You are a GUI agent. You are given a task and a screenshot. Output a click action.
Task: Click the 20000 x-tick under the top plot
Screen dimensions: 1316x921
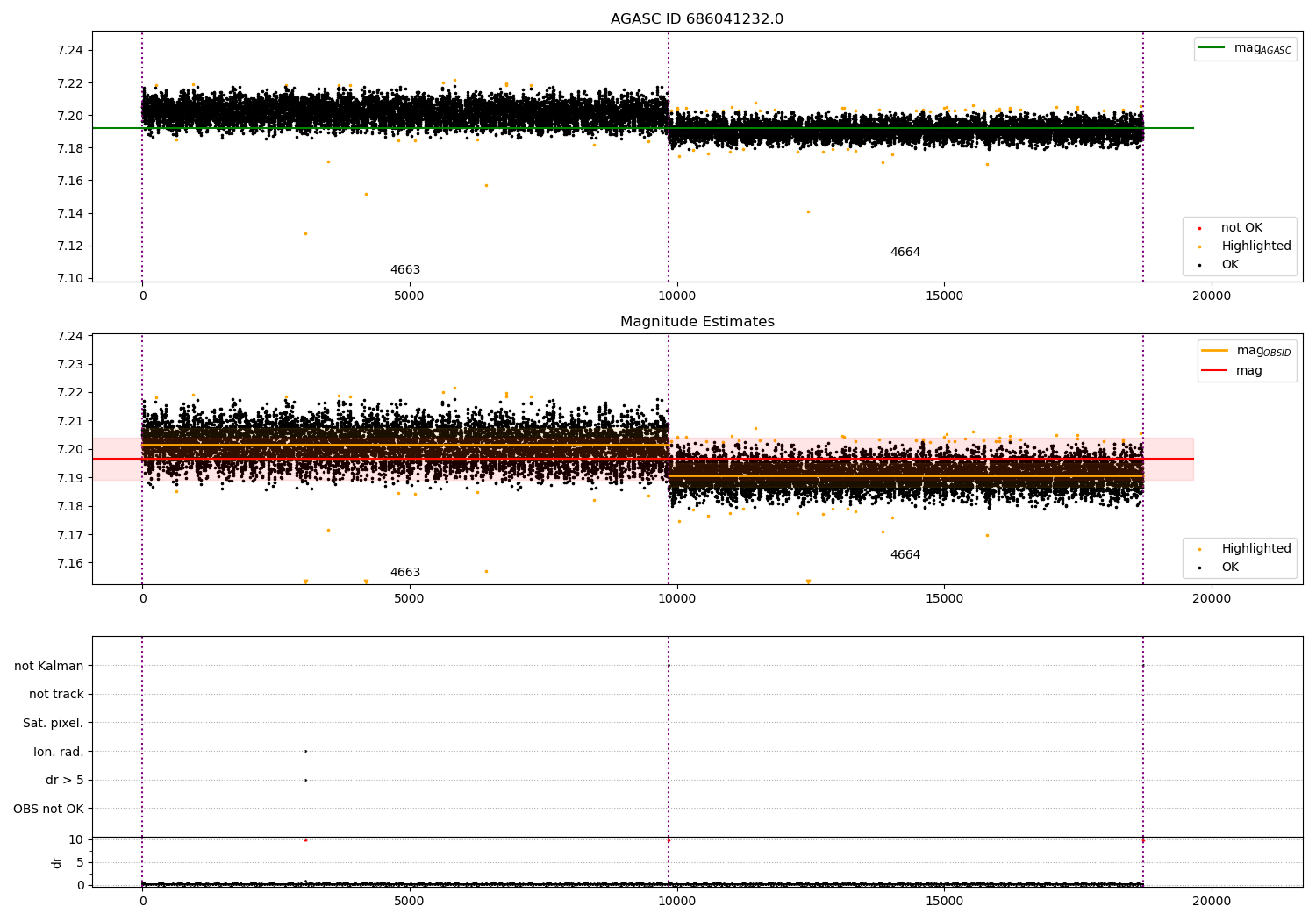(1212, 296)
